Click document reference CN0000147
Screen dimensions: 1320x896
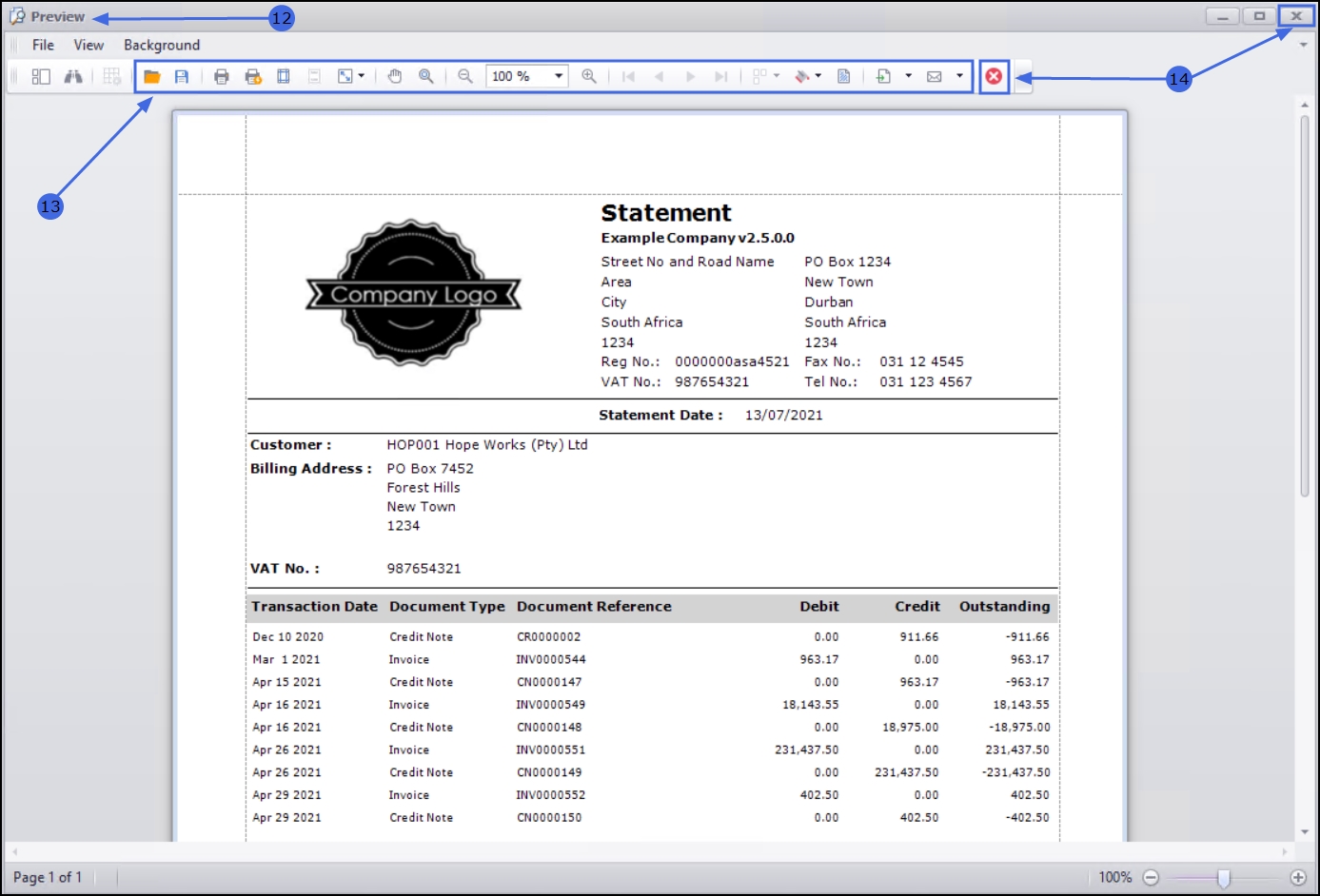pyautogui.click(x=549, y=682)
